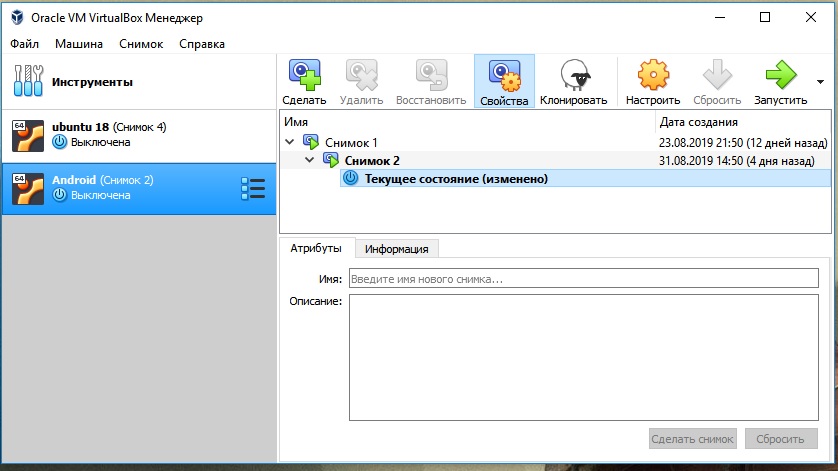Screen dimensions: 838x471
Task: Select Текущее состояние (изменено) row
Action: pyautogui.click(x=585, y=178)
